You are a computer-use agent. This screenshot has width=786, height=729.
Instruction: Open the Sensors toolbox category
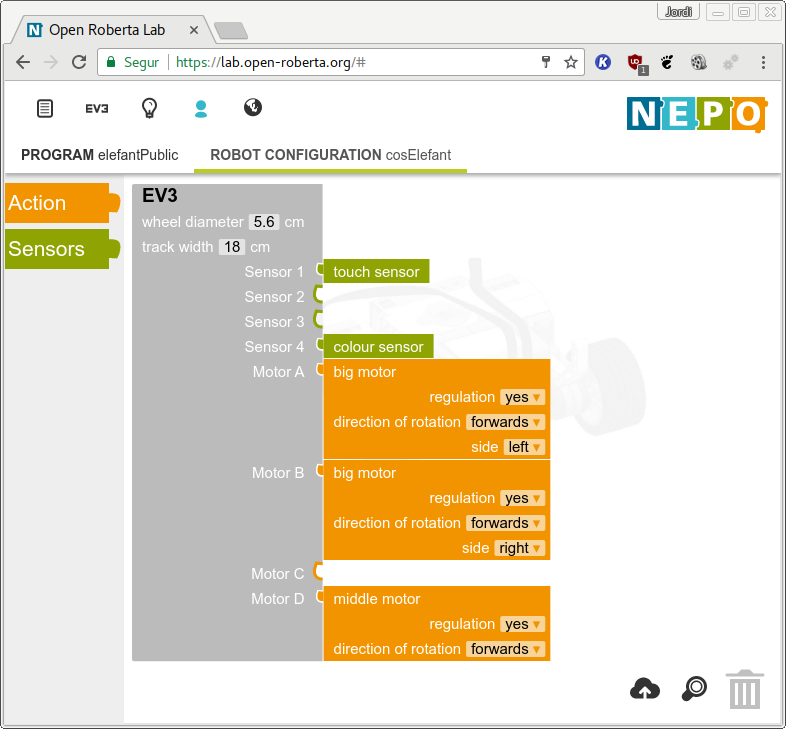[x=62, y=249]
